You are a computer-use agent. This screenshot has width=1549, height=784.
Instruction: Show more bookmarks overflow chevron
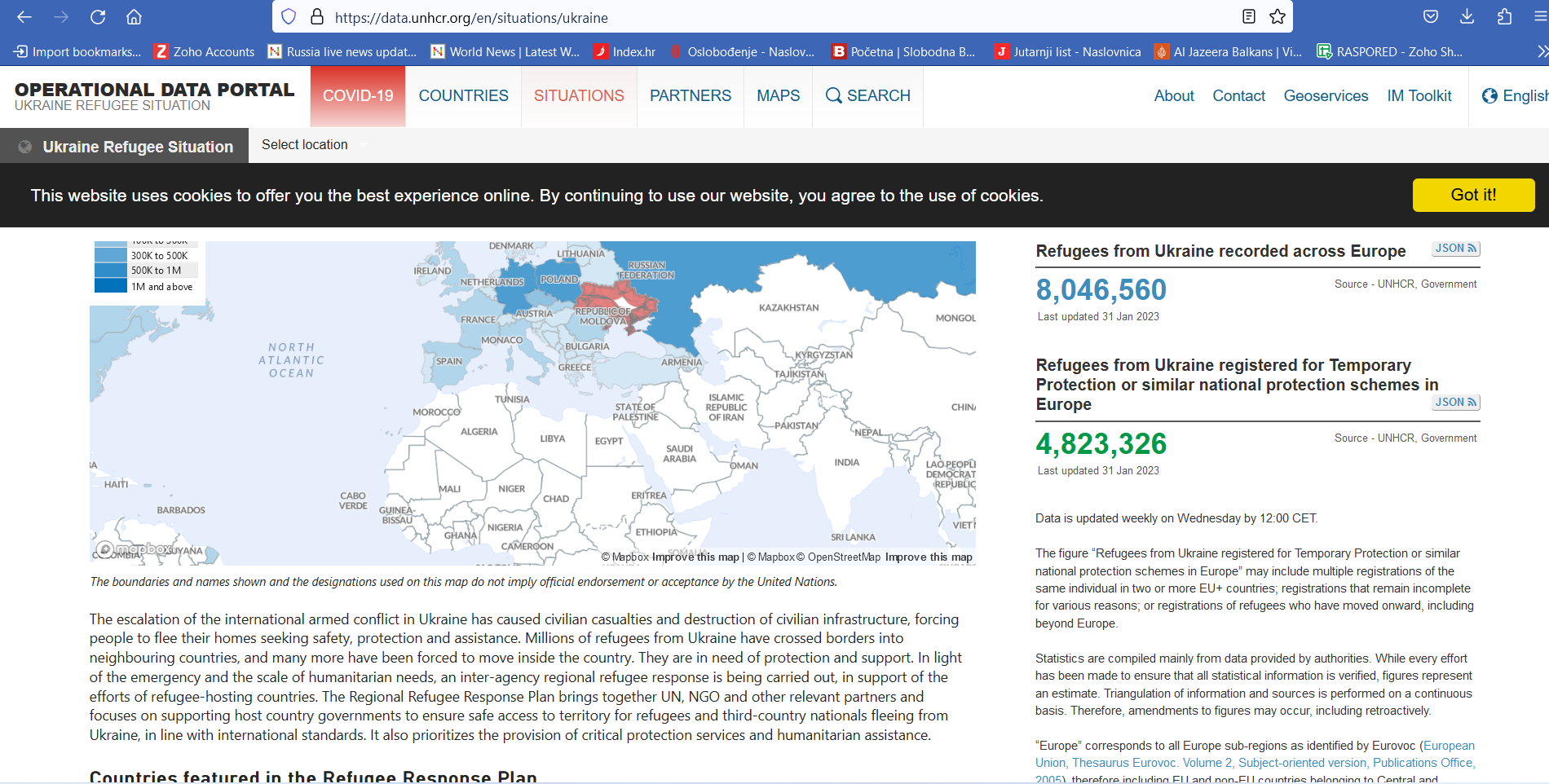(1541, 51)
